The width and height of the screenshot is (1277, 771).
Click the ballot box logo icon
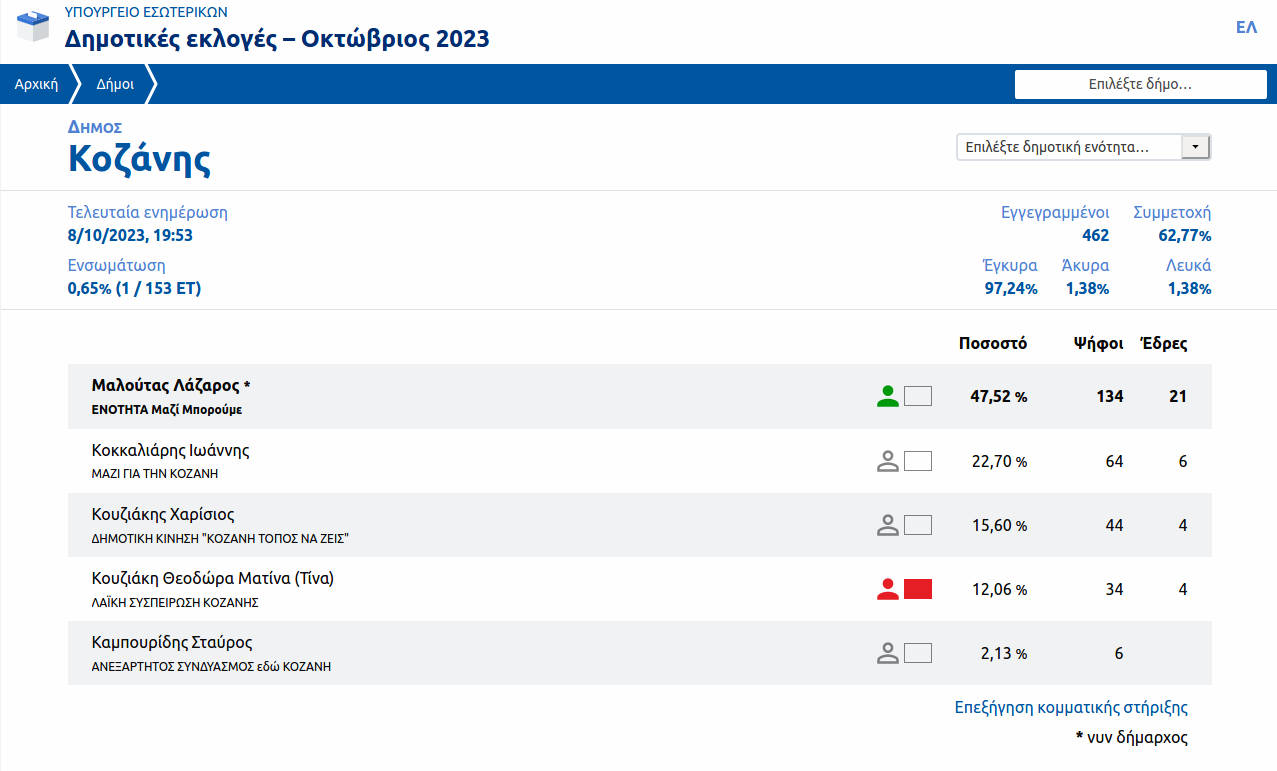click(x=33, y=26)
